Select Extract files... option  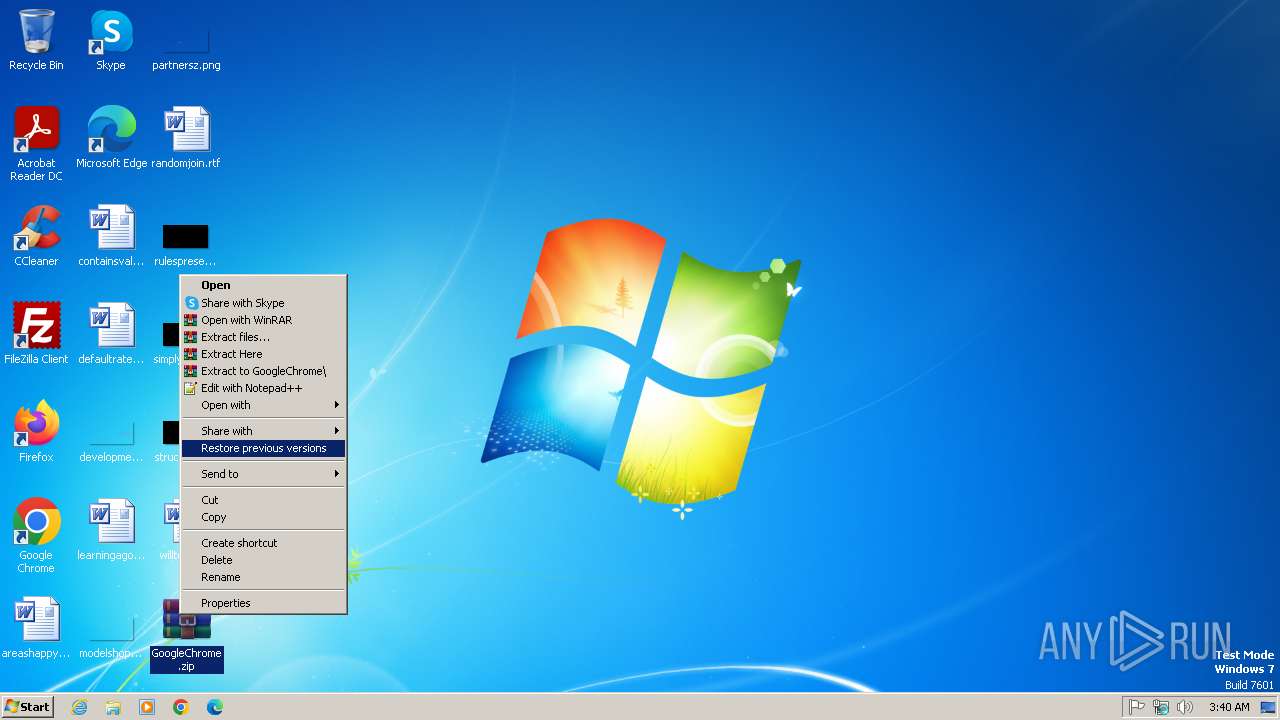[263, 337]
